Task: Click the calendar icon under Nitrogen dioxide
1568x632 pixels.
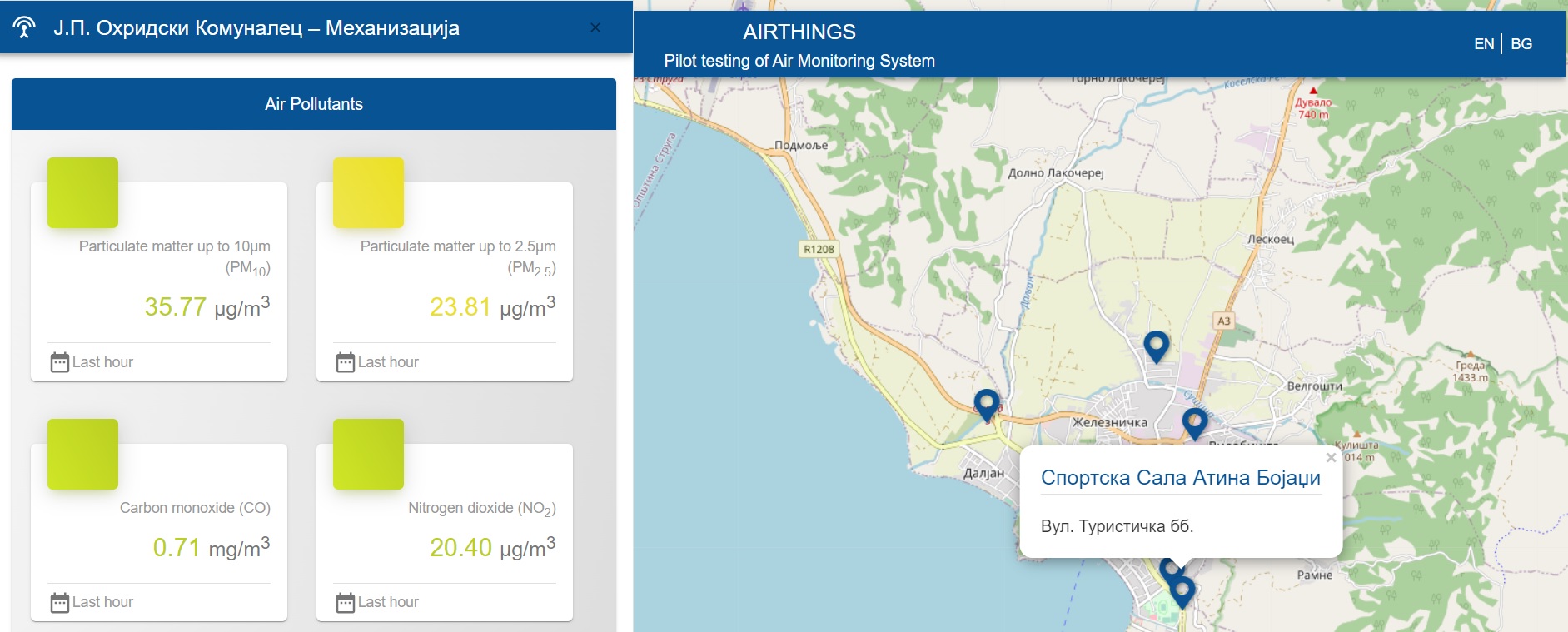Action: coord(345,602)
